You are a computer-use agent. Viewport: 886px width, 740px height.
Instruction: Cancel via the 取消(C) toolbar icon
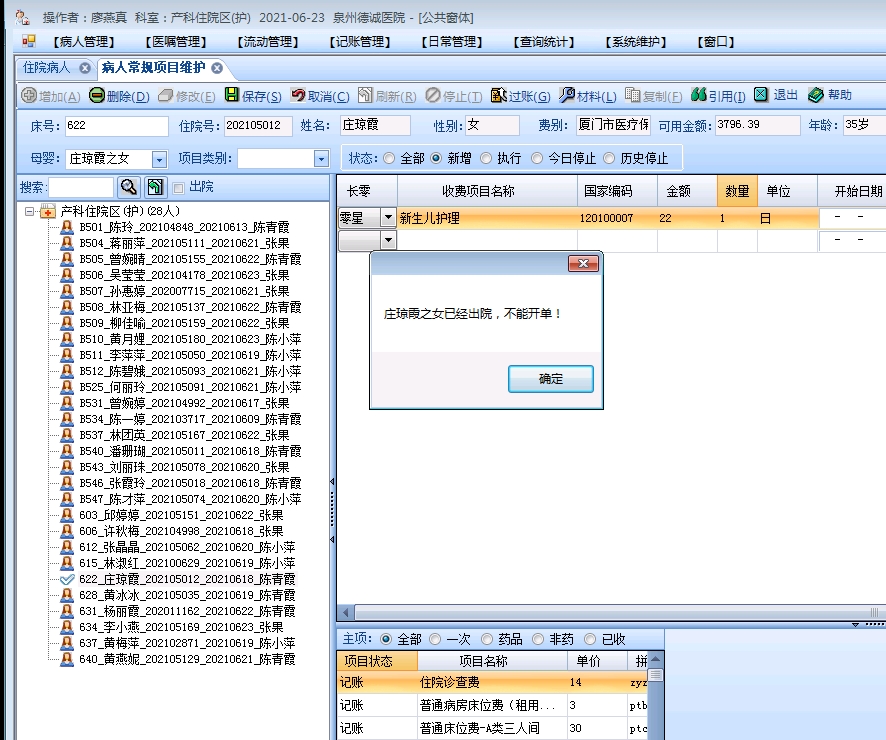[298, 95]
